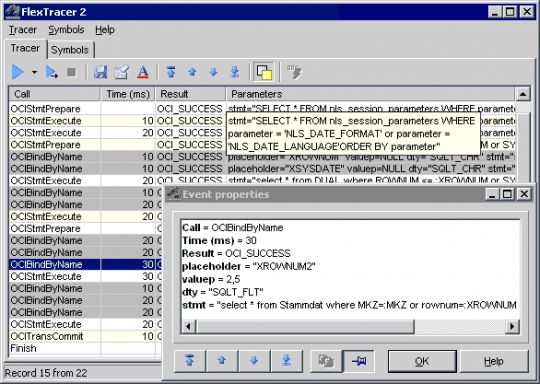This screenshot has height=384, width=540.
Task: Click the Result column header
Action: tap(190, 94)
